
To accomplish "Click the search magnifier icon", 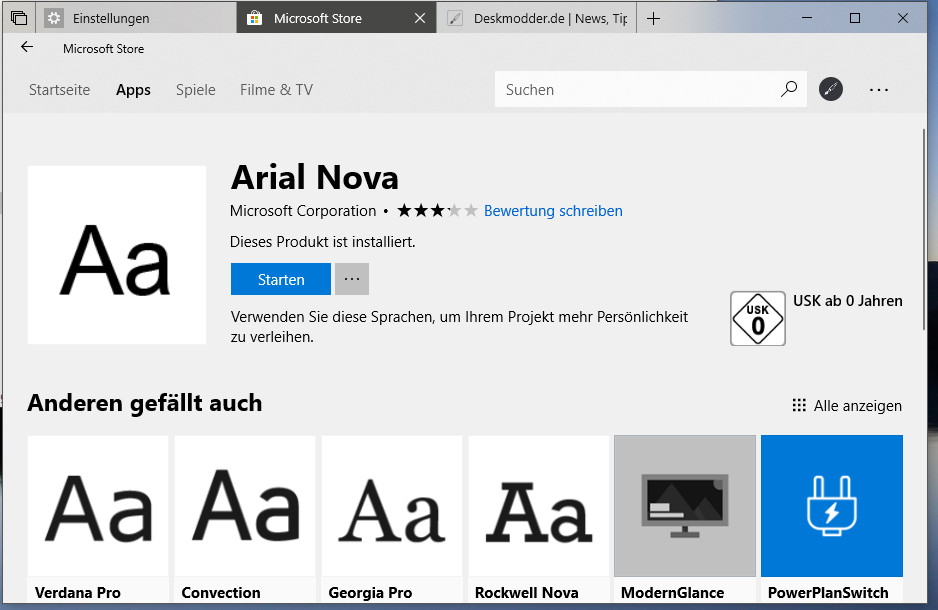I will click(789, 89).
